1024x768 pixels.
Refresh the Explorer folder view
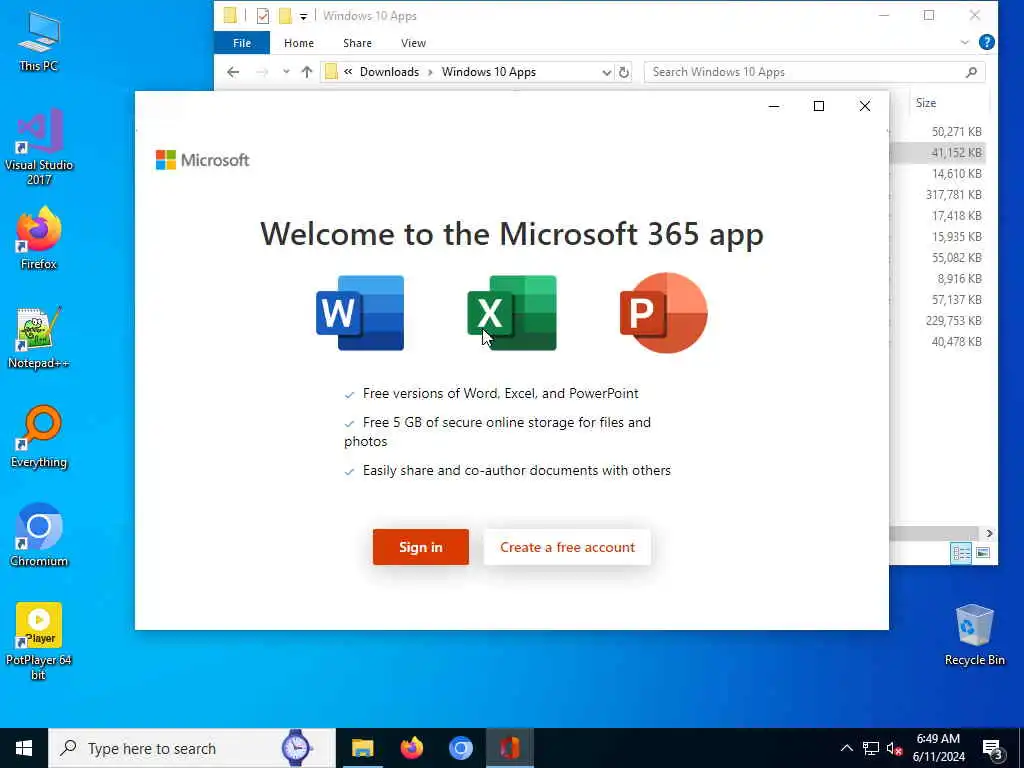click(x=624, y=72)
